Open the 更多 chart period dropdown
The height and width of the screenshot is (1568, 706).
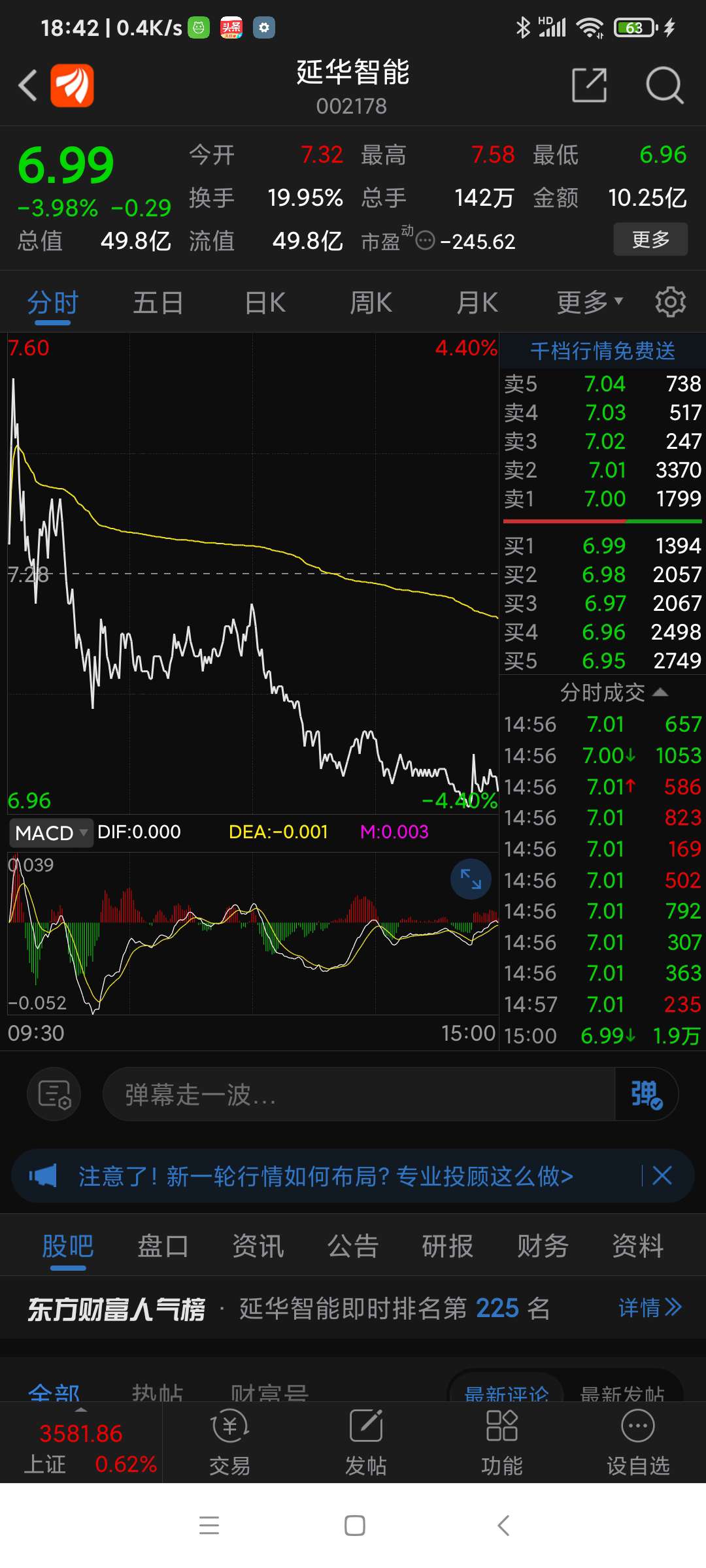[x=590, y=303]
